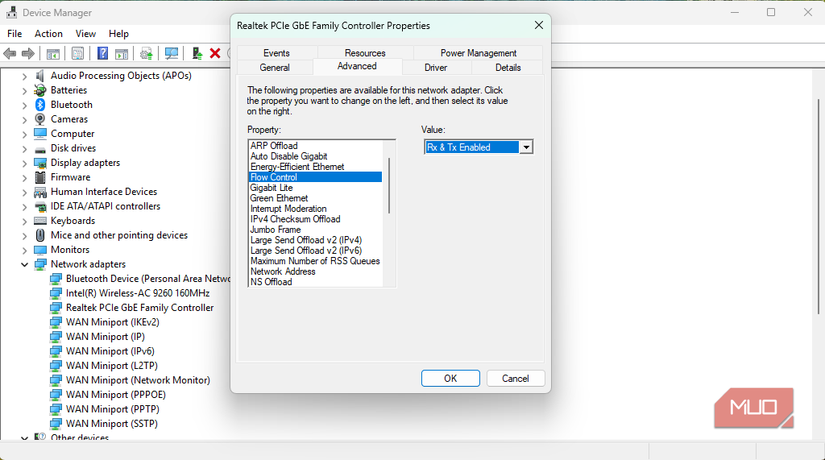
Task: Open the Help menu
Action: (118, 34)
